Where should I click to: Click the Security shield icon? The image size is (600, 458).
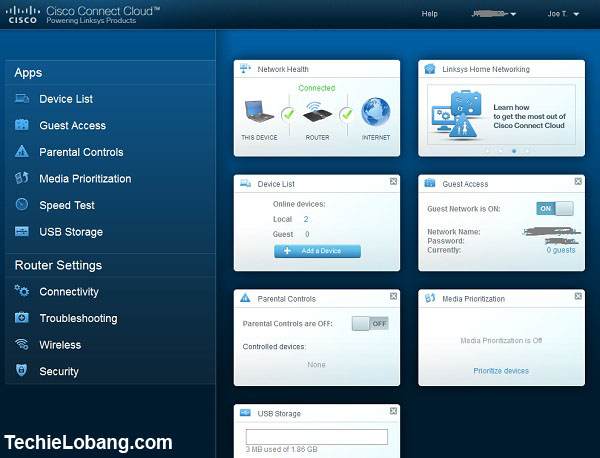coord(21,370)
